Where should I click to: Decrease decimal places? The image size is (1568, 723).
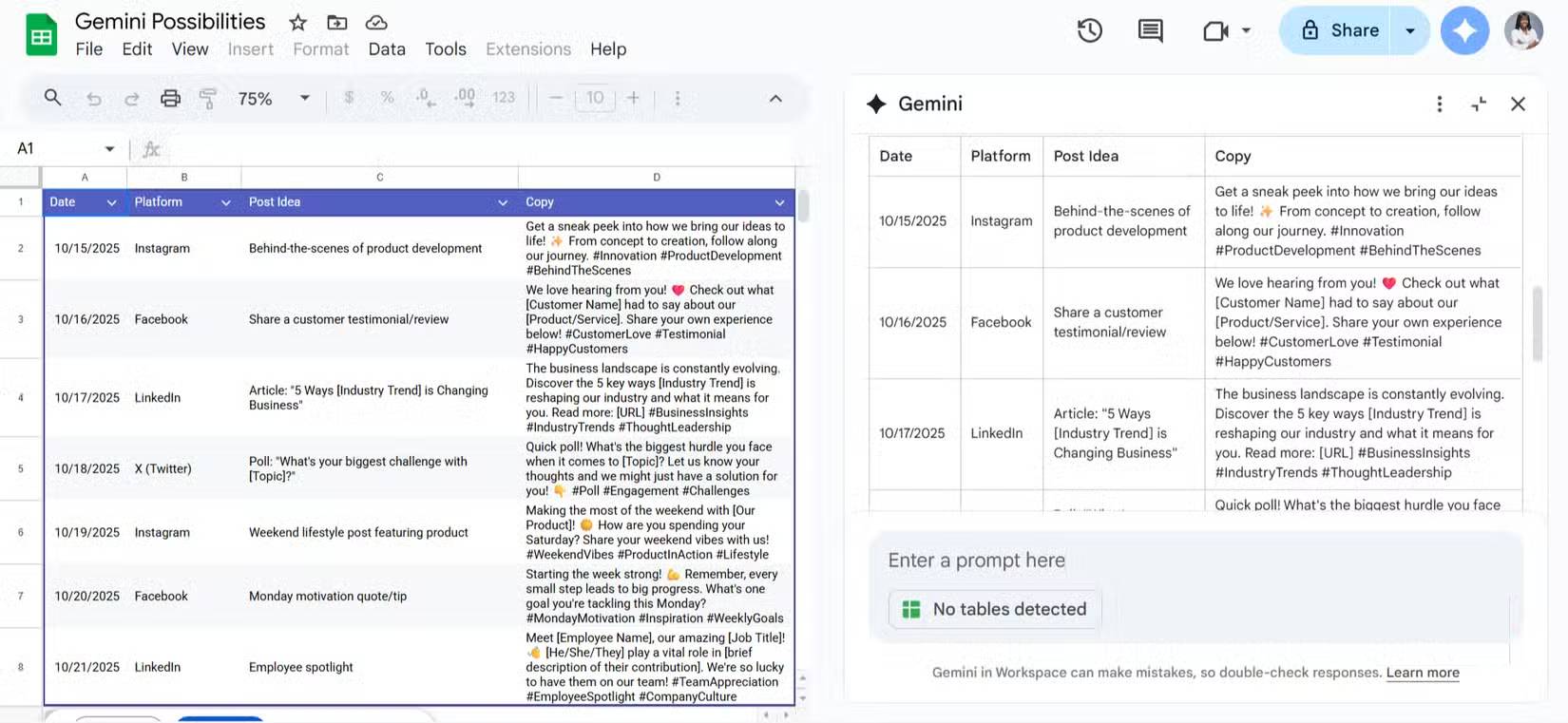pos(425,97)
